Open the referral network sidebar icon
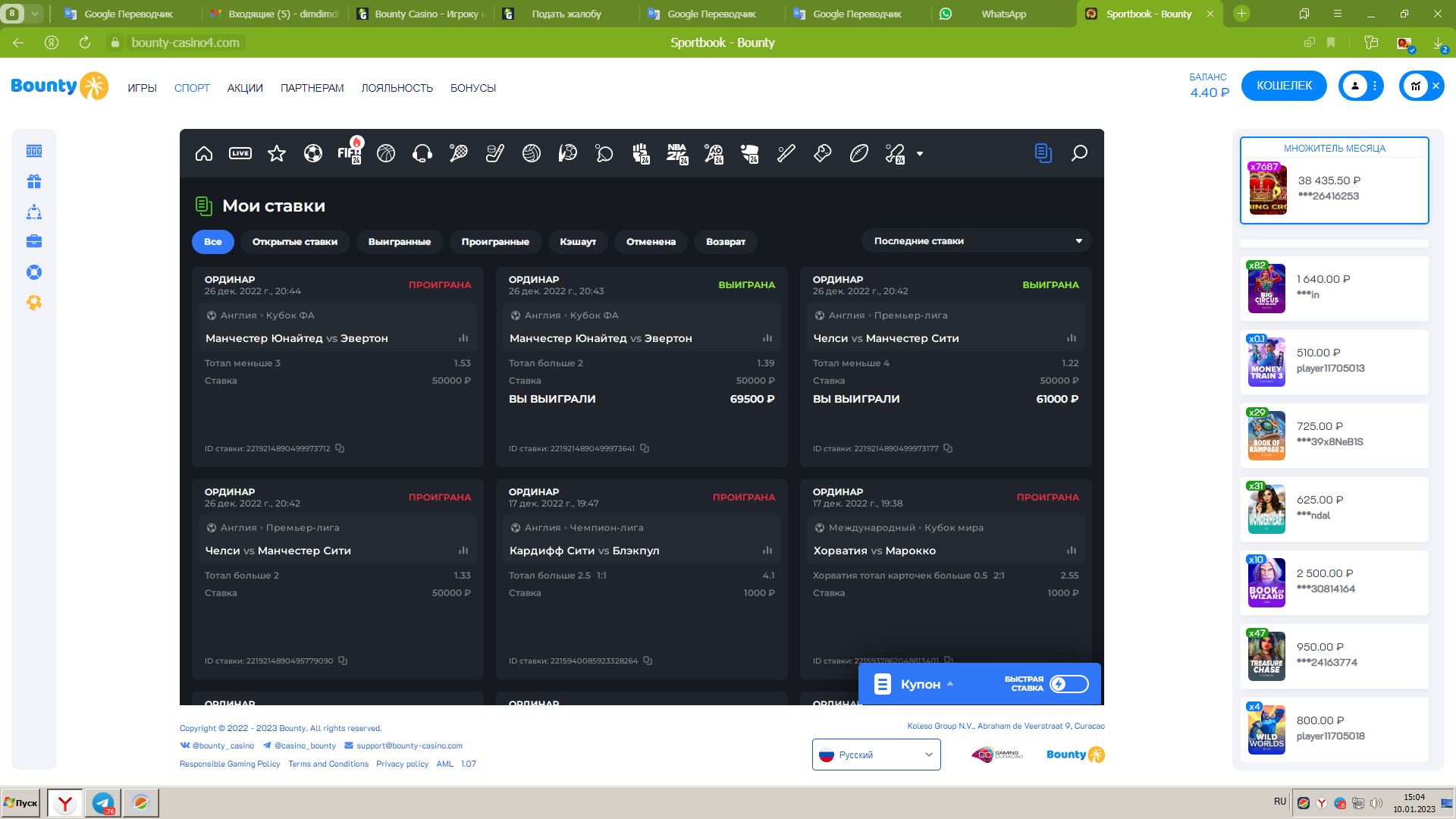Viewport: 1456px width, 819px height. [34, 212]
